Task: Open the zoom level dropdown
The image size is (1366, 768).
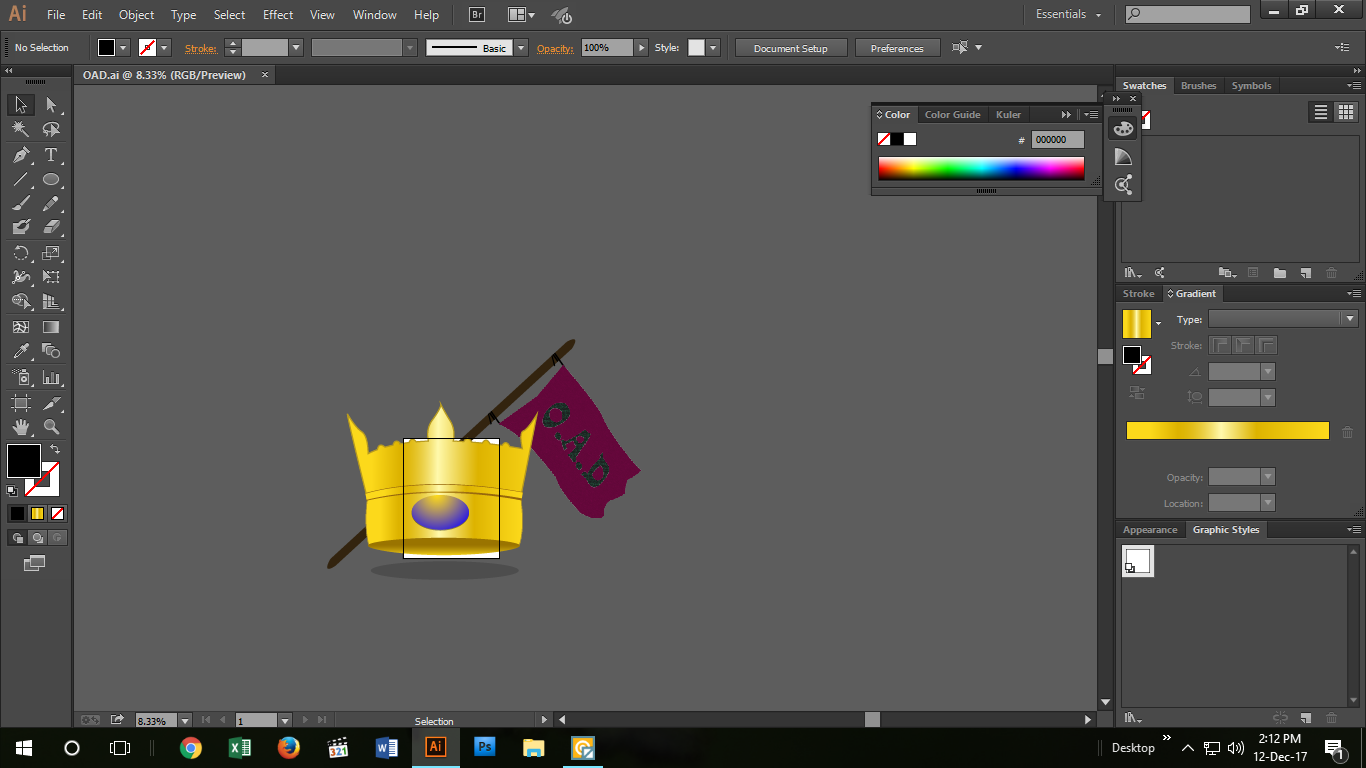Action: click(185, 719)
